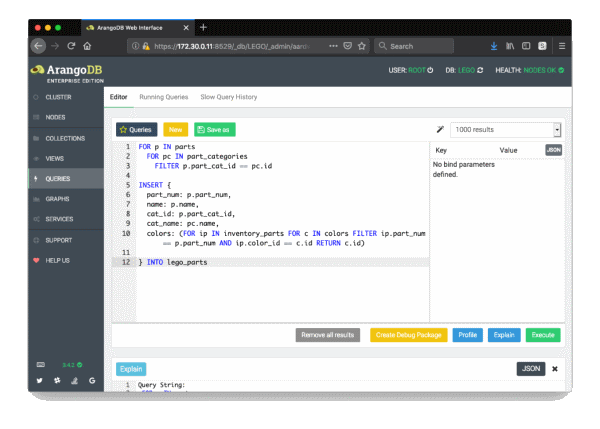
Task: Click the browser forward arrow
Action: (x=55, y=46)
